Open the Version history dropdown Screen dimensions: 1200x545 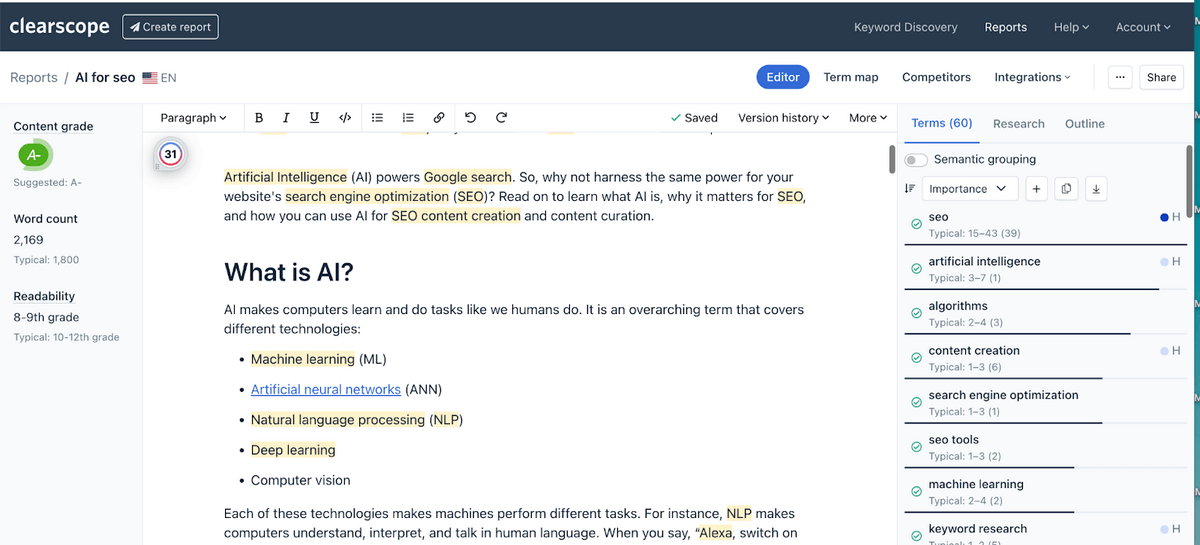pos(783,118)
